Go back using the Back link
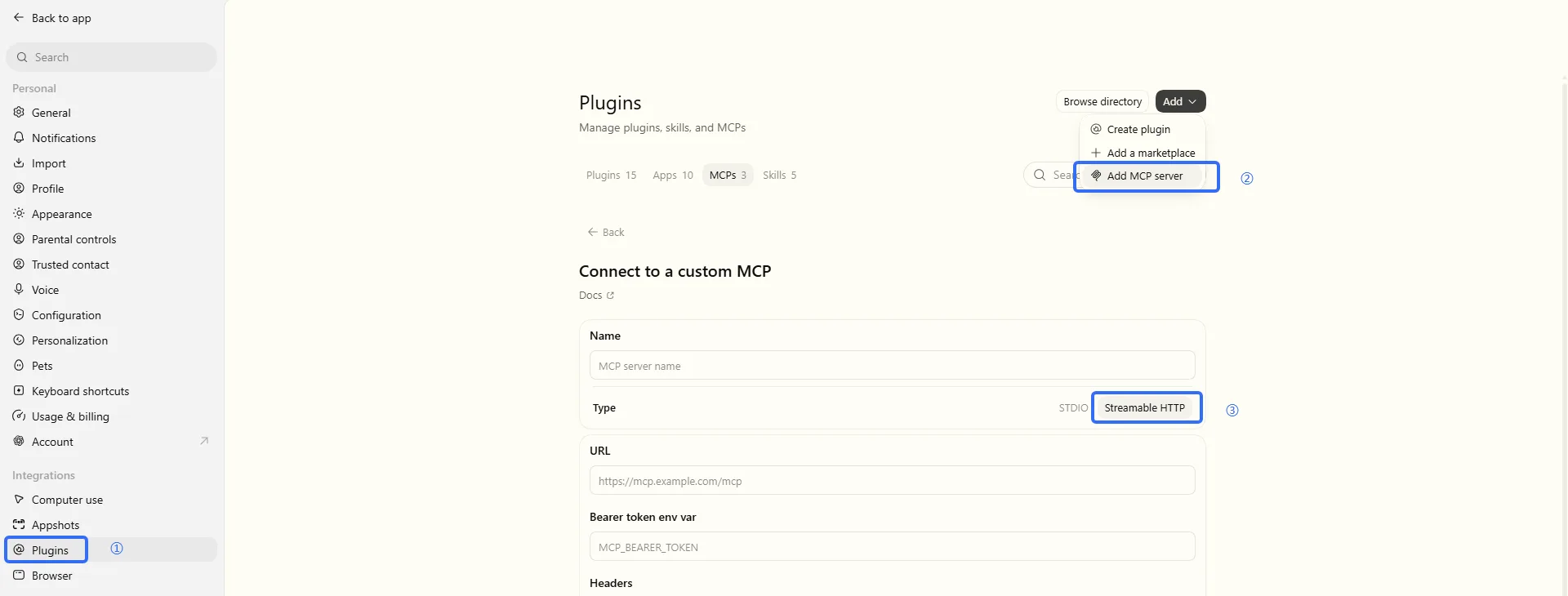The image size is (1568, 596). (606, 232)
